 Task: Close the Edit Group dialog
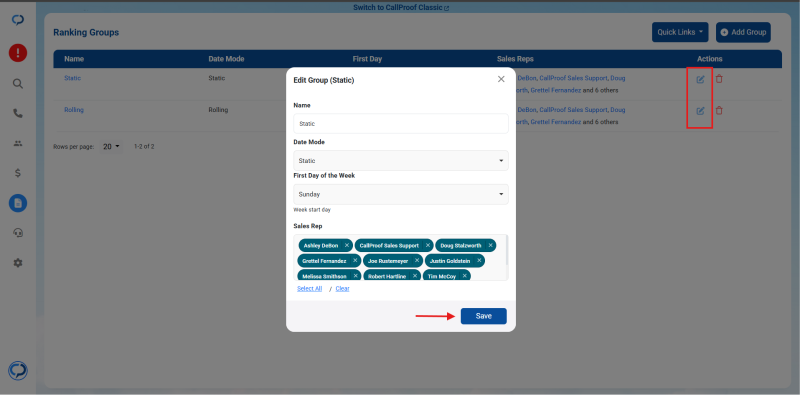click(x=501, y=79)
